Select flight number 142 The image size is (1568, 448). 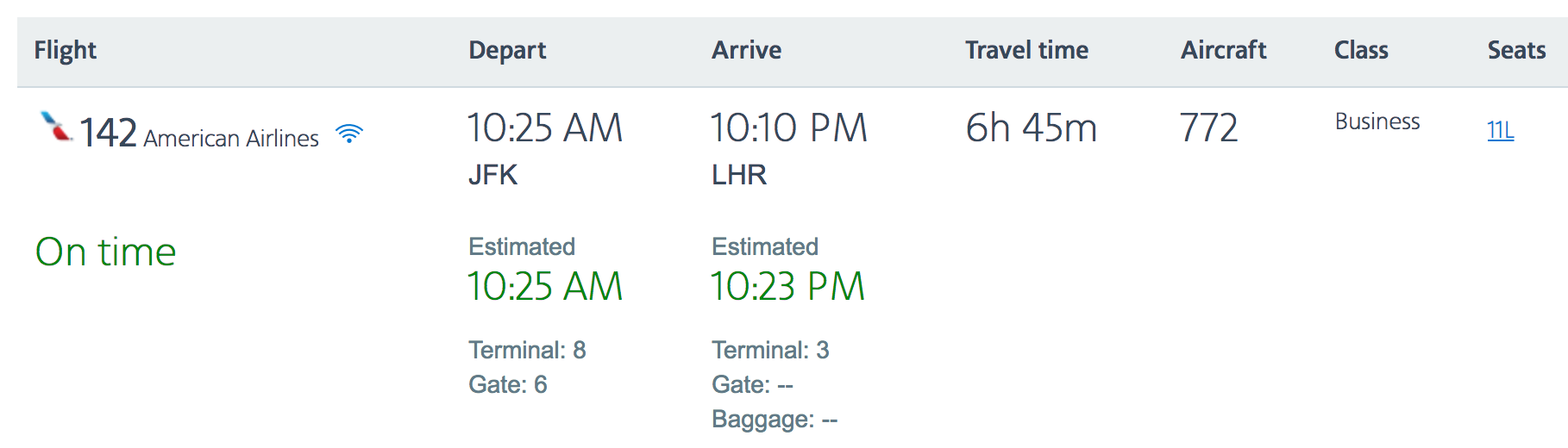(x=109, y=134)
